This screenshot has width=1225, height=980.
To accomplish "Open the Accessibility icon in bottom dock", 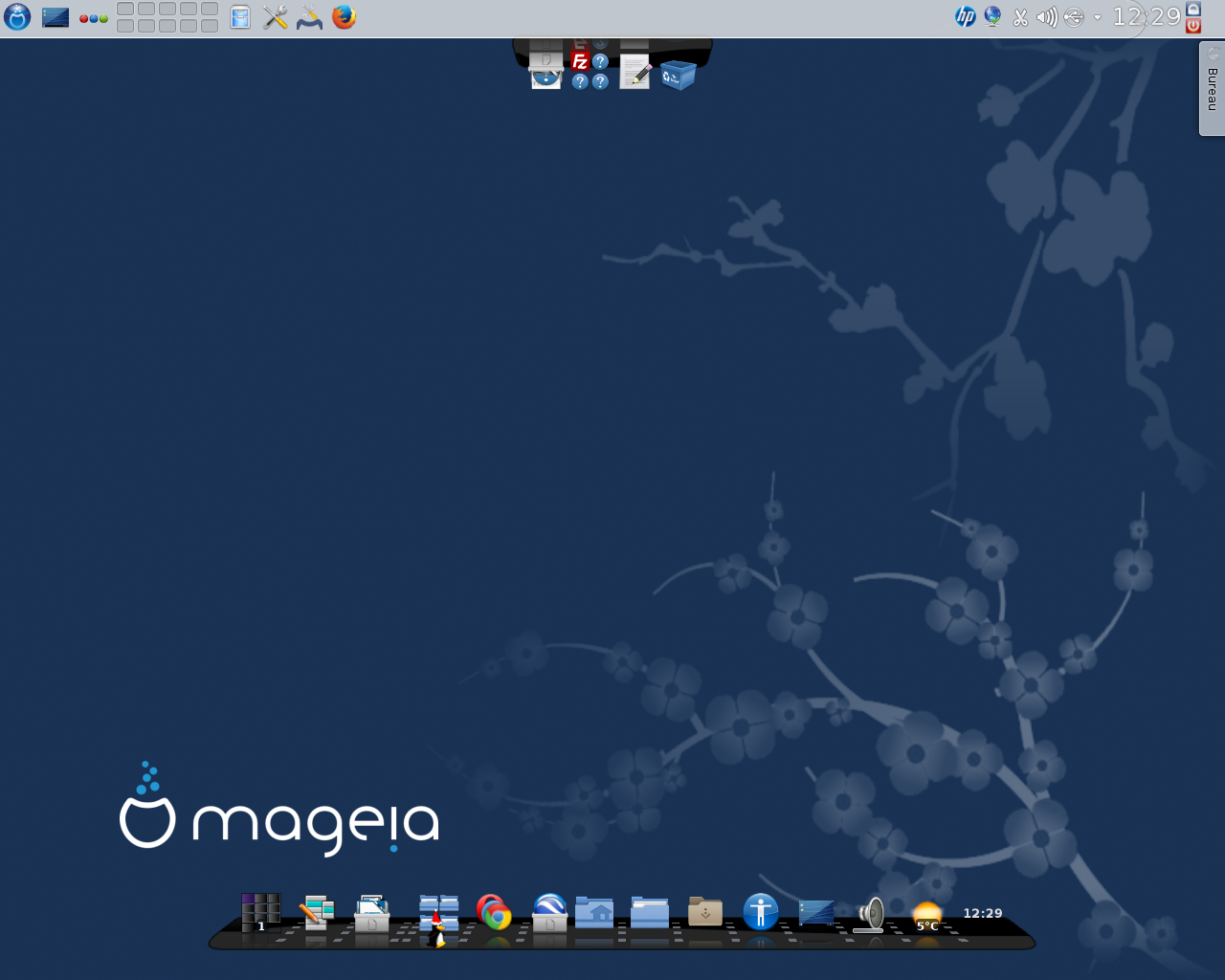I will 761,912.
